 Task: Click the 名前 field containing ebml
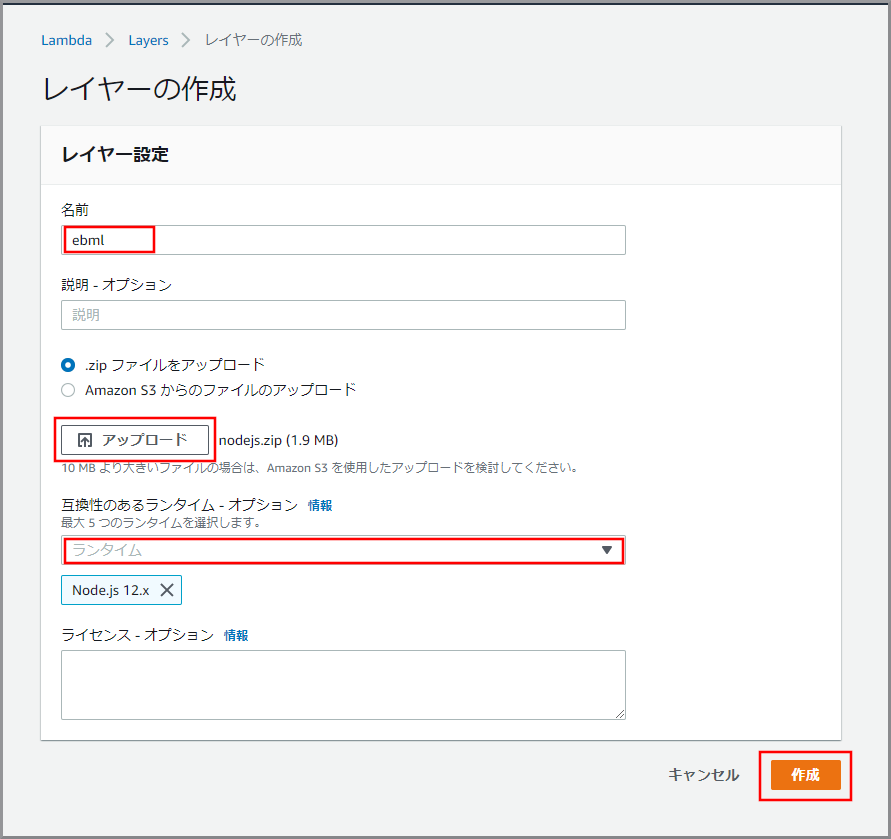343,240
